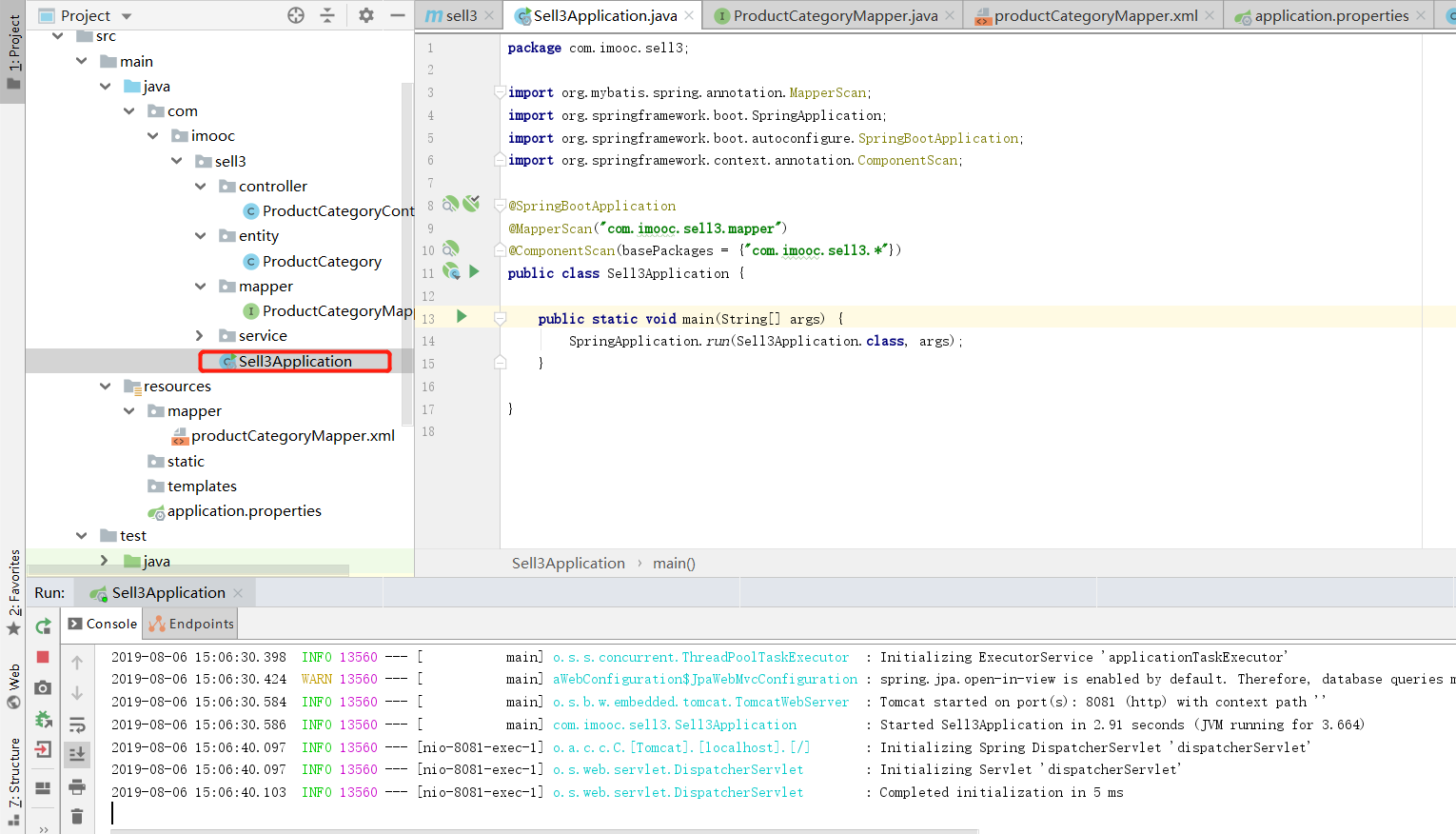Collapse the src folder in project tree
The width and height of the screenshot is (1456, 834).
(58, 36)
